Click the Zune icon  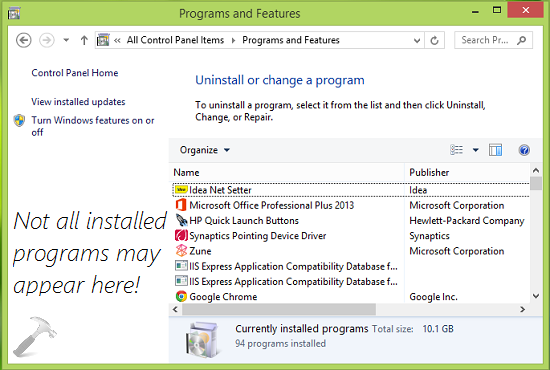pos(181,250)
